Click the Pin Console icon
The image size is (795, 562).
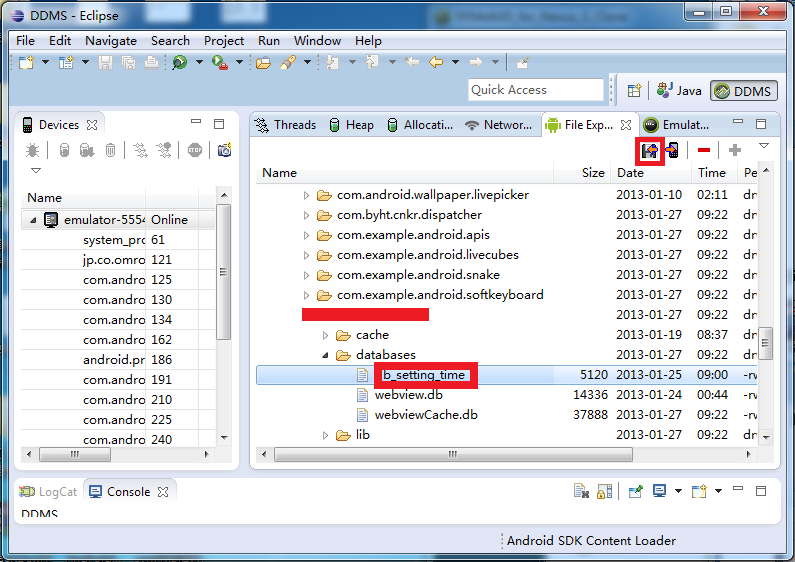(635, 491)
